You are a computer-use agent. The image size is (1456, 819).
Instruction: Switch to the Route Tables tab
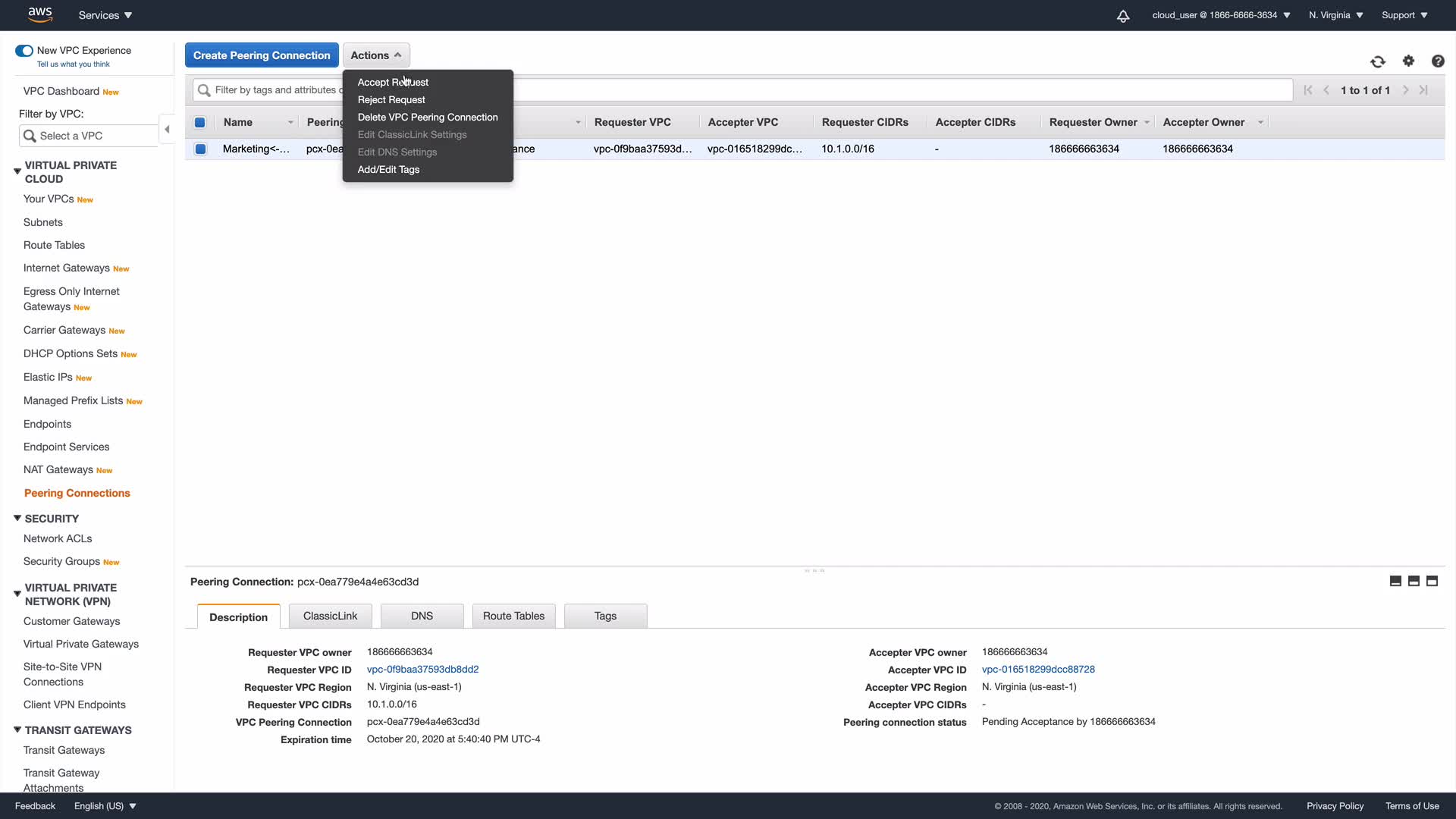513,616
